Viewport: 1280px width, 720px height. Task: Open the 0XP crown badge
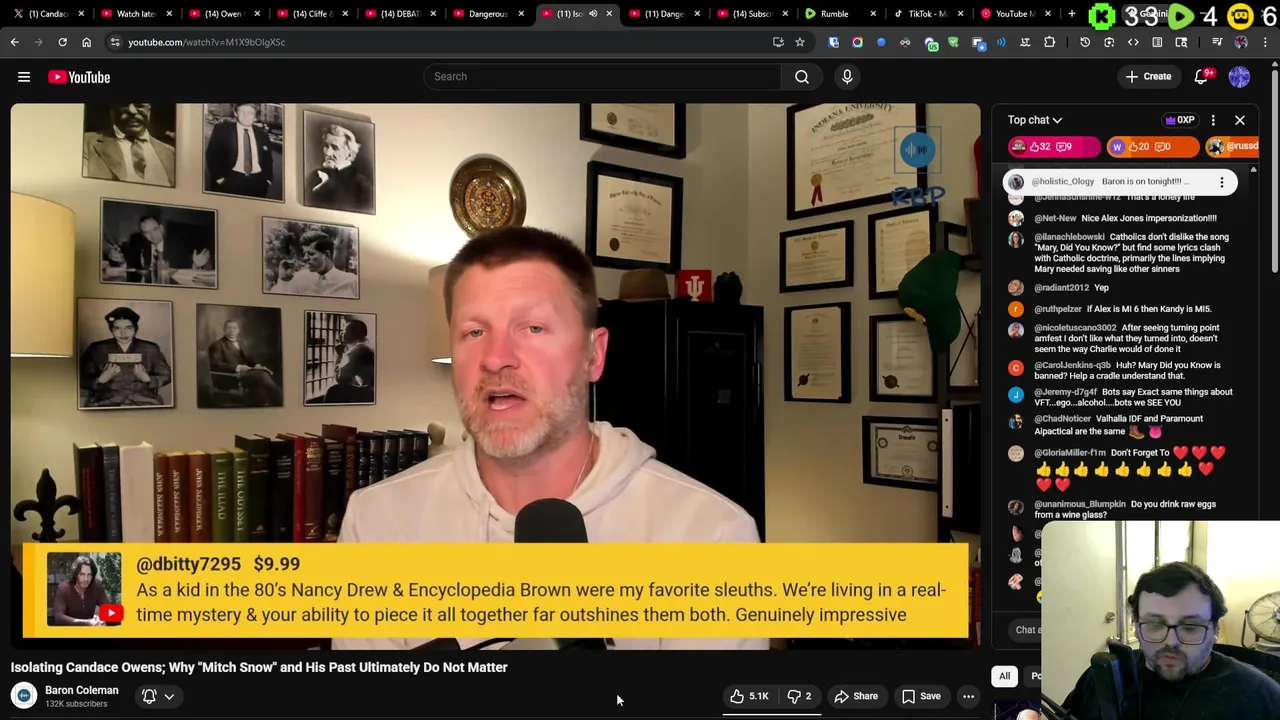coord(1180,120)
